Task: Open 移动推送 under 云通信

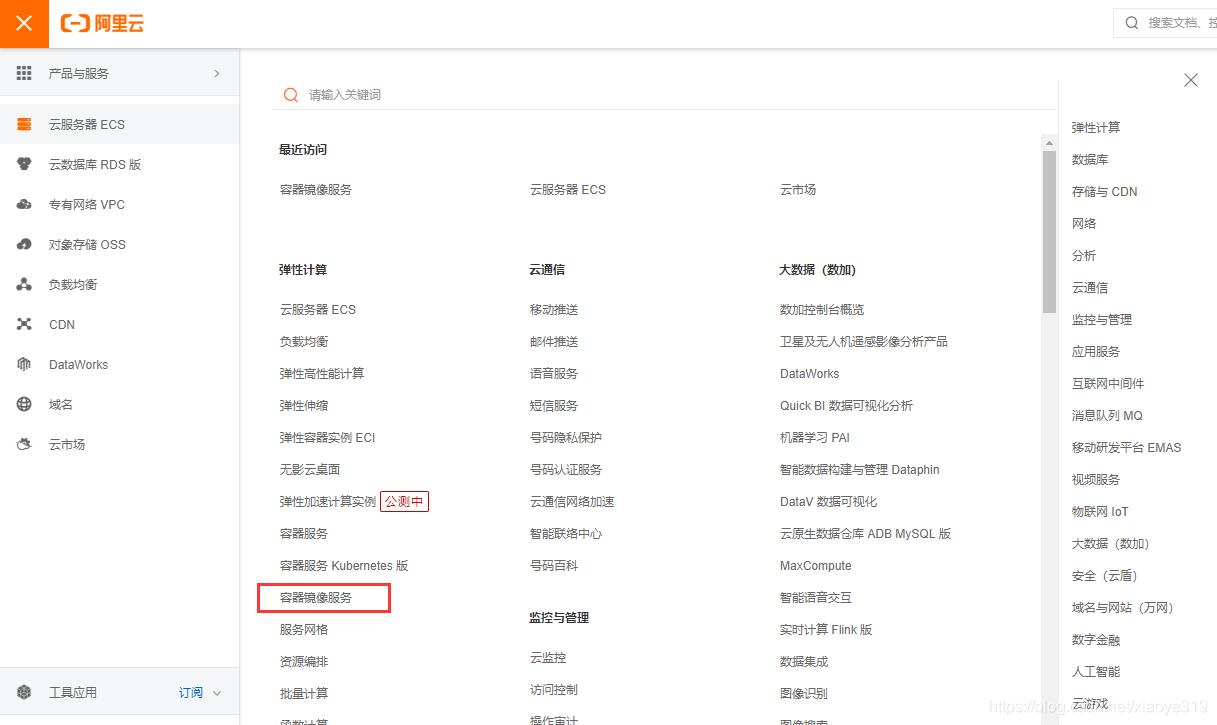Action: coord(554,309)
